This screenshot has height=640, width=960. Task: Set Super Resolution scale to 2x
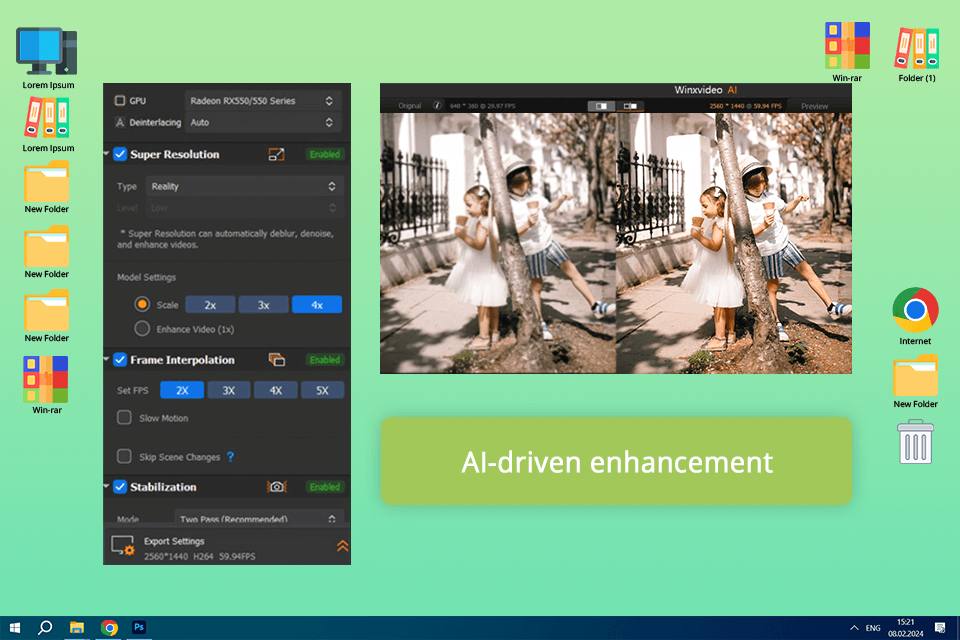pyautogui.click(x=210, y=304)
